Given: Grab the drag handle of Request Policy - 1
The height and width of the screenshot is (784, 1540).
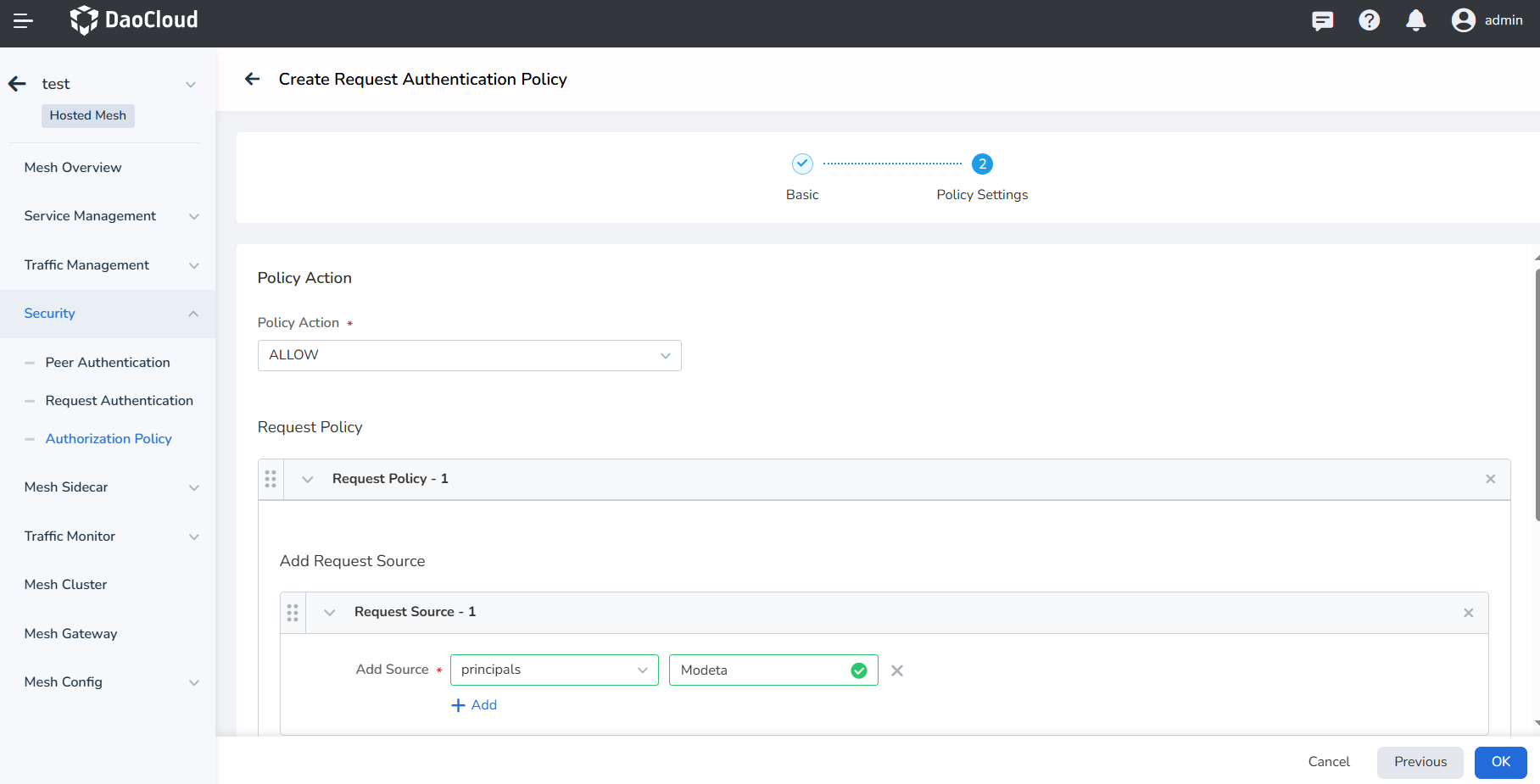Looking at the screenshot, I should [x=271, y=479].
